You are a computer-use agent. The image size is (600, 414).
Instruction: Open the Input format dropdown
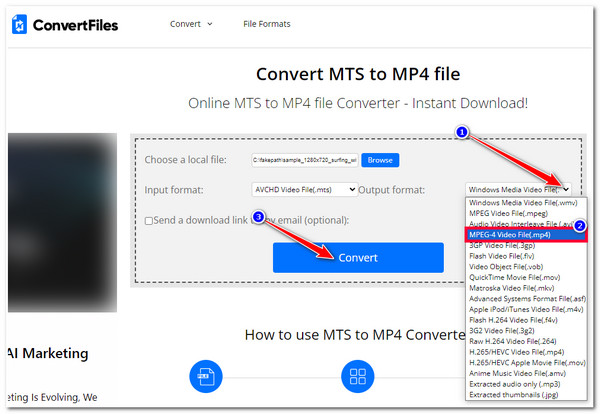click(x=305, y=189)
